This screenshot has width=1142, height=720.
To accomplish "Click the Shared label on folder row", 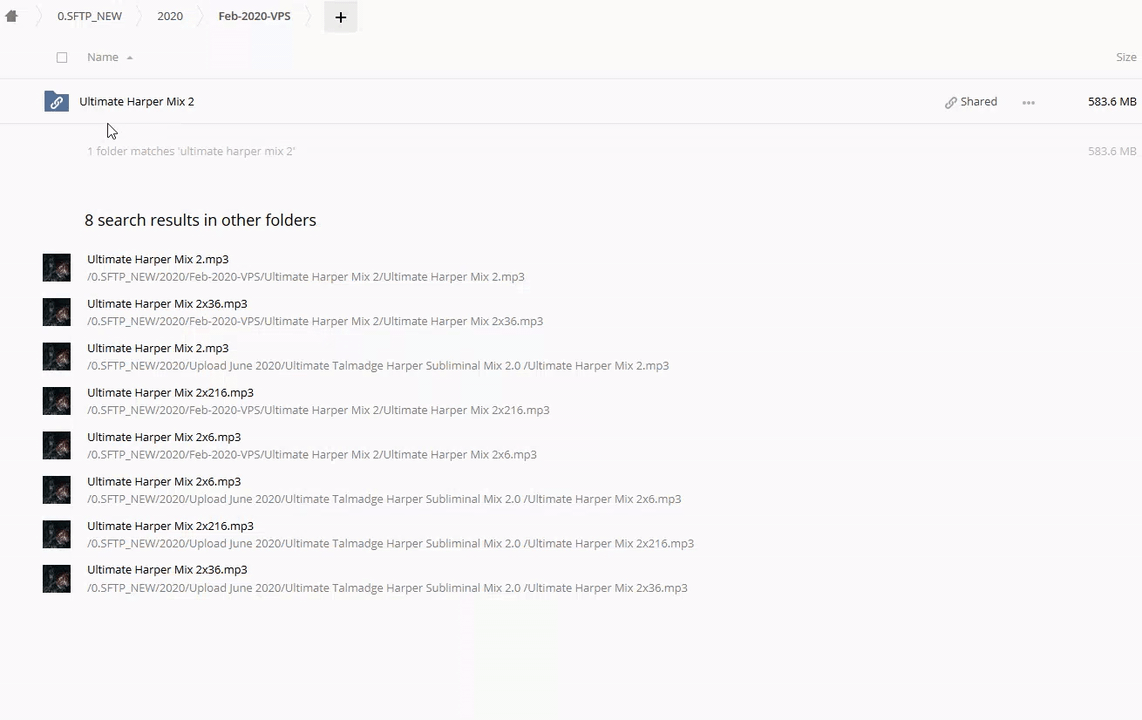I will pos(978,102).
